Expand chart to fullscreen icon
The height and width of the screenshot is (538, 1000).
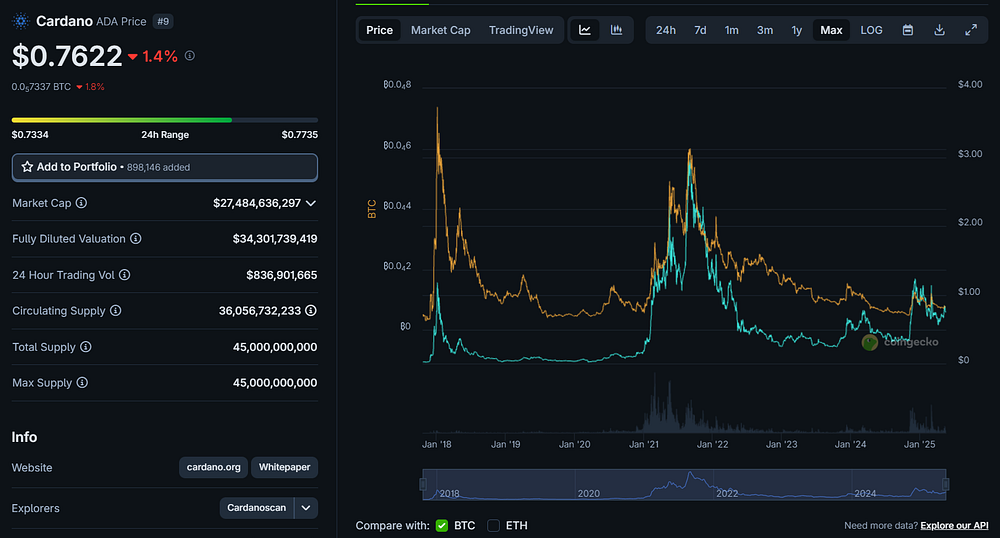pyautogui.click(x=971, y=30)
